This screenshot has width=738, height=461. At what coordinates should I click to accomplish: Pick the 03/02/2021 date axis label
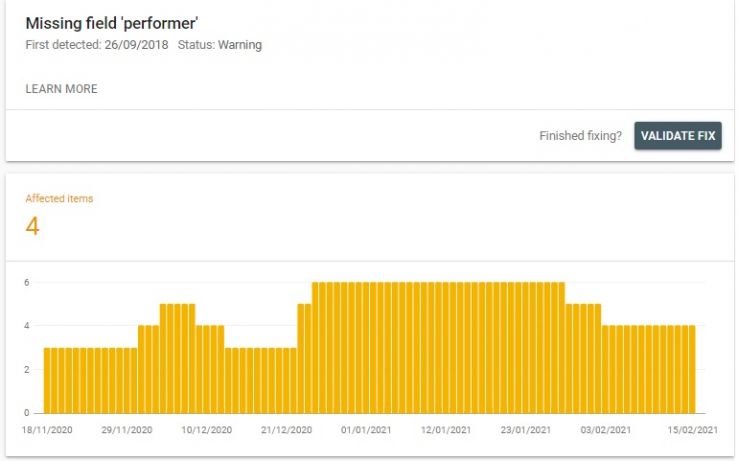(605, 430)
